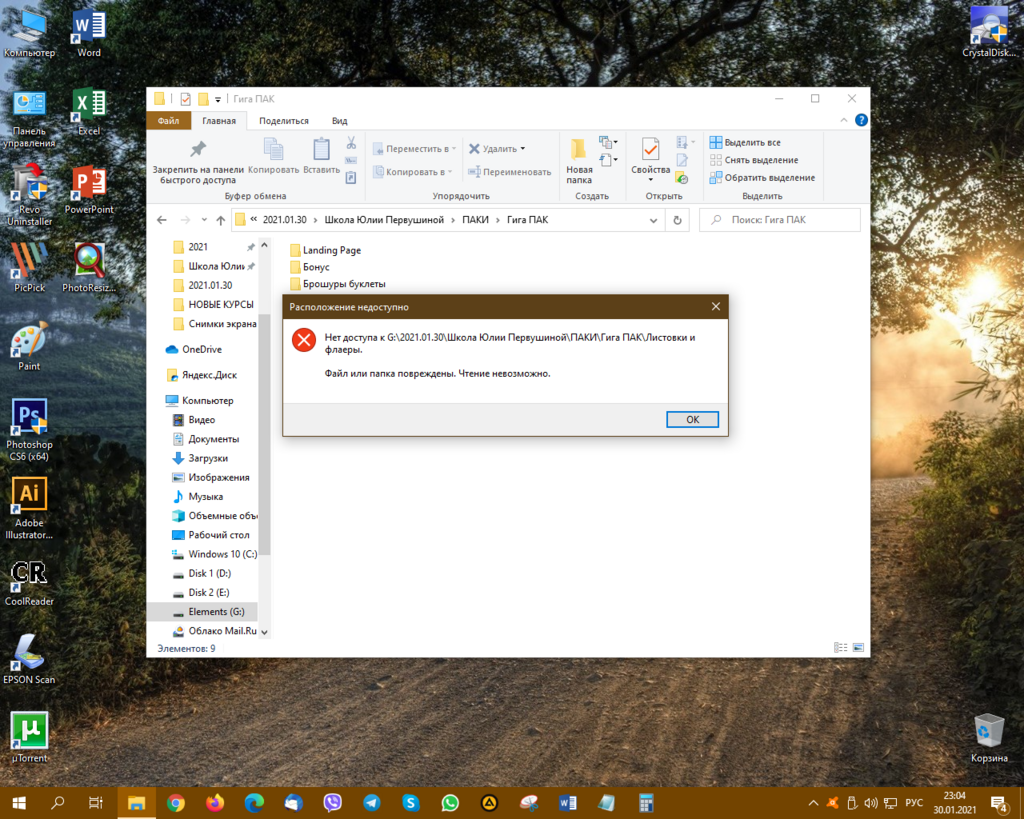This screenshot has height=819, width=1024.
Task: Click the Вставить paste icon
Action: tap(321, 149)
